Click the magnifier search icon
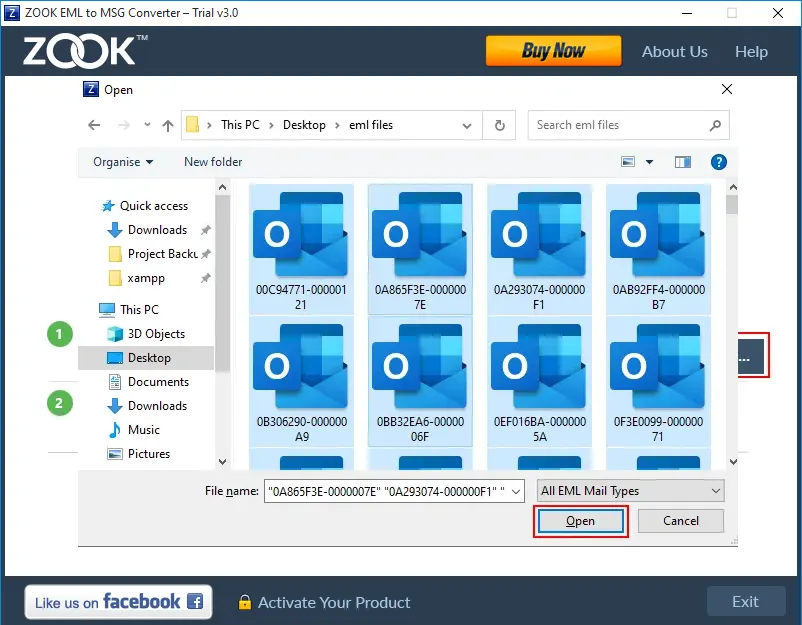 coord(716,125)
